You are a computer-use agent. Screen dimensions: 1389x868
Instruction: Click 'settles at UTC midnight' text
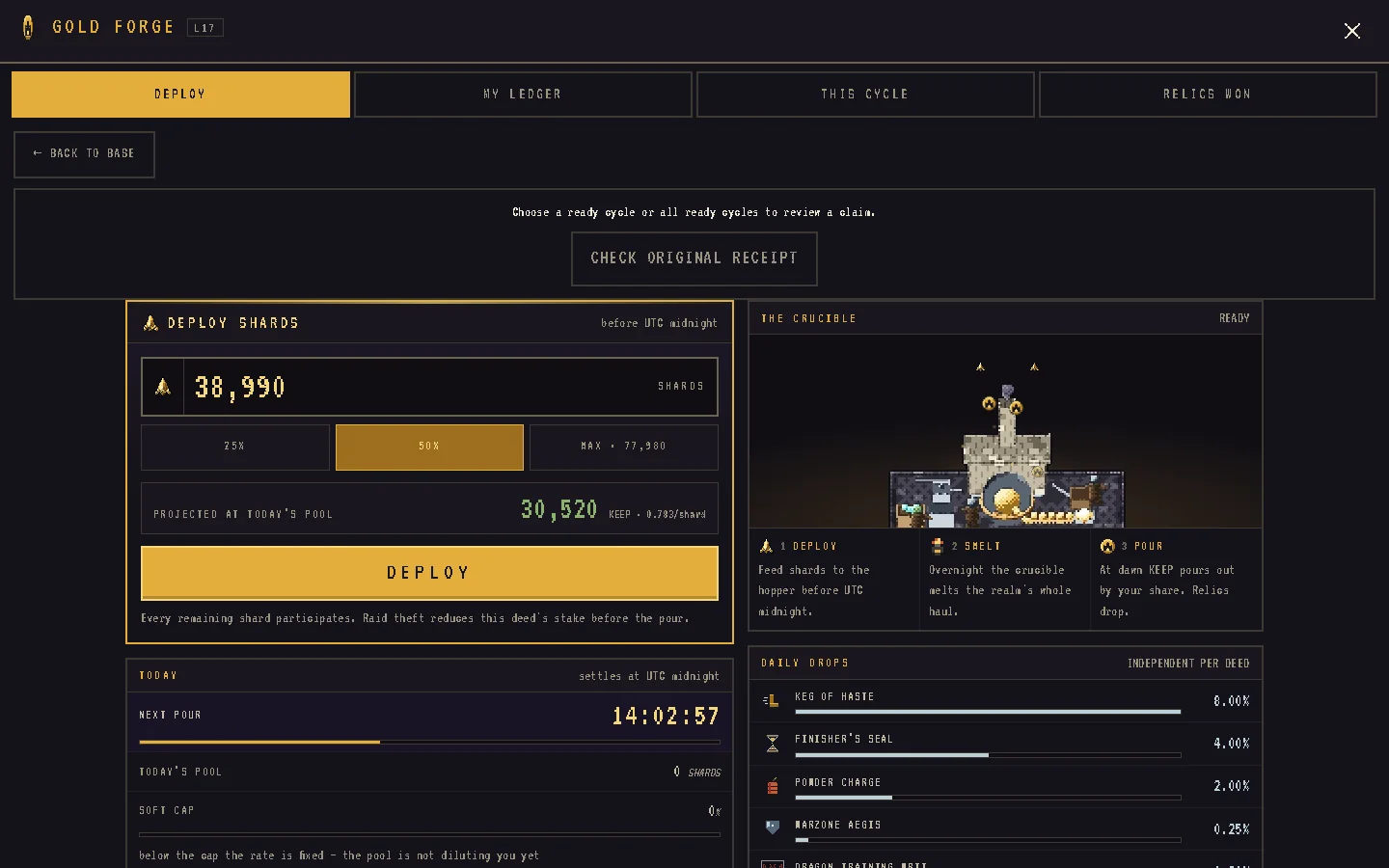[x=649, y=676]
